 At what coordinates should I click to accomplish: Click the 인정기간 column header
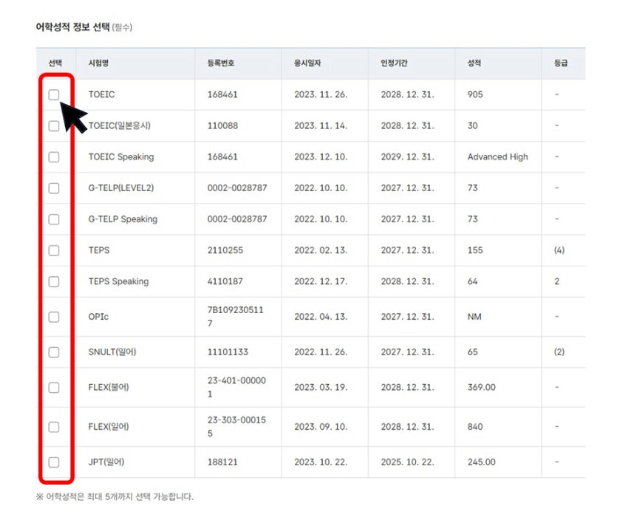[394, 63]
